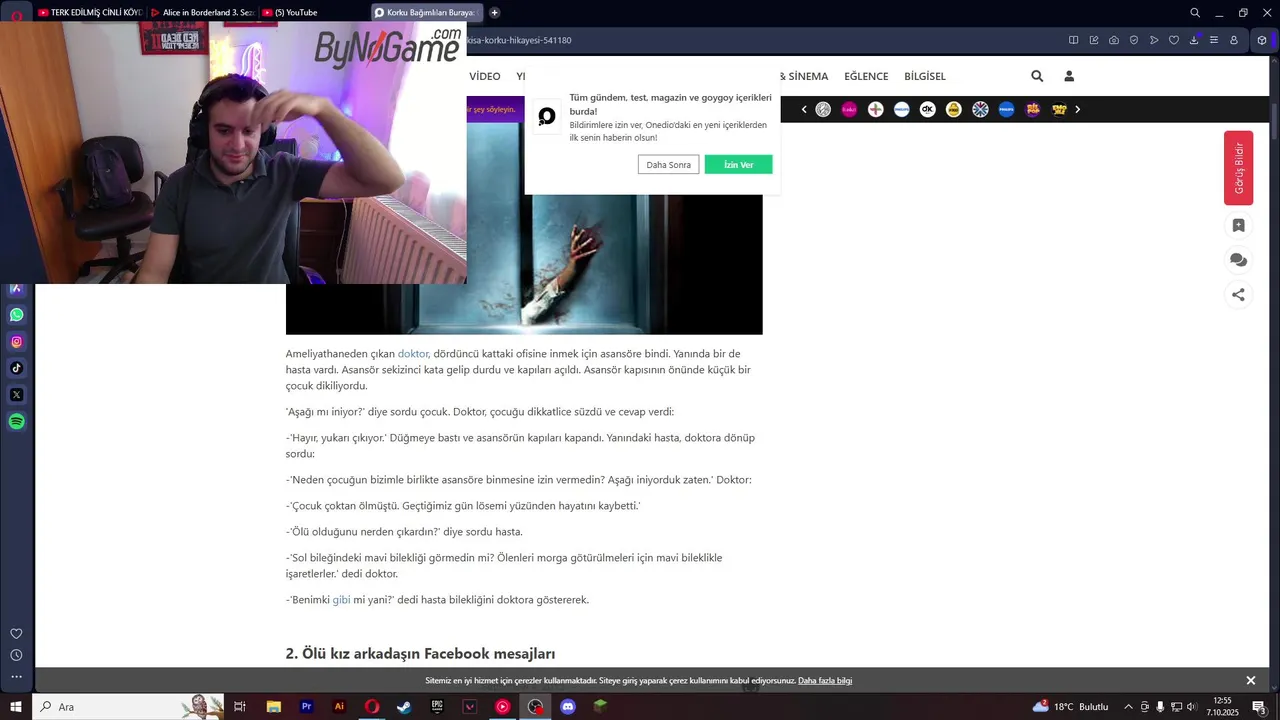Viewport: 1280px width, 720px height.
Task: Launch Adobe Premiere Pro from taskbar
Action: [306, 707]
